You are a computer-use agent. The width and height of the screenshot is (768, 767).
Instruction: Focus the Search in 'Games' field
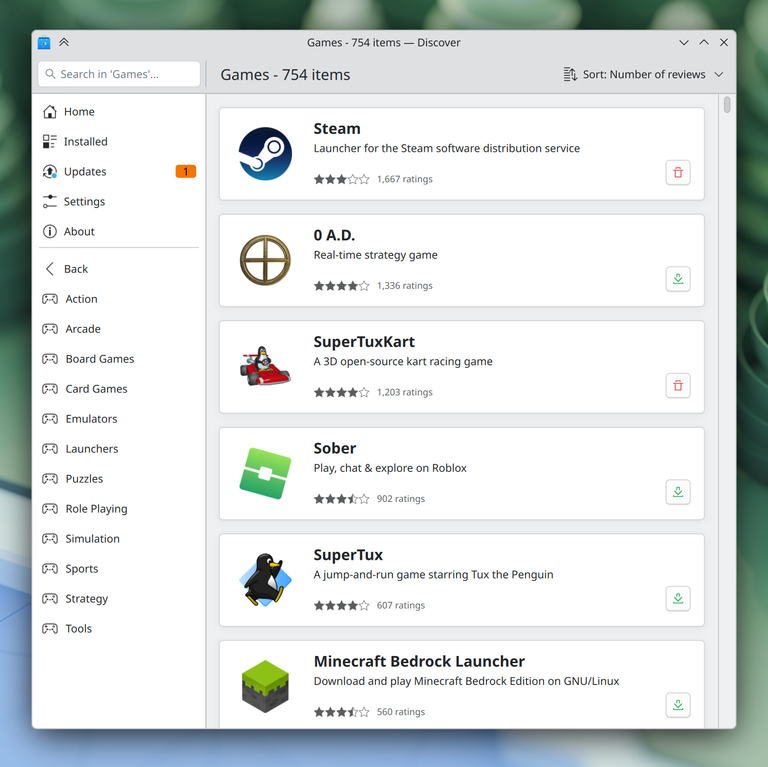(119, 74)
